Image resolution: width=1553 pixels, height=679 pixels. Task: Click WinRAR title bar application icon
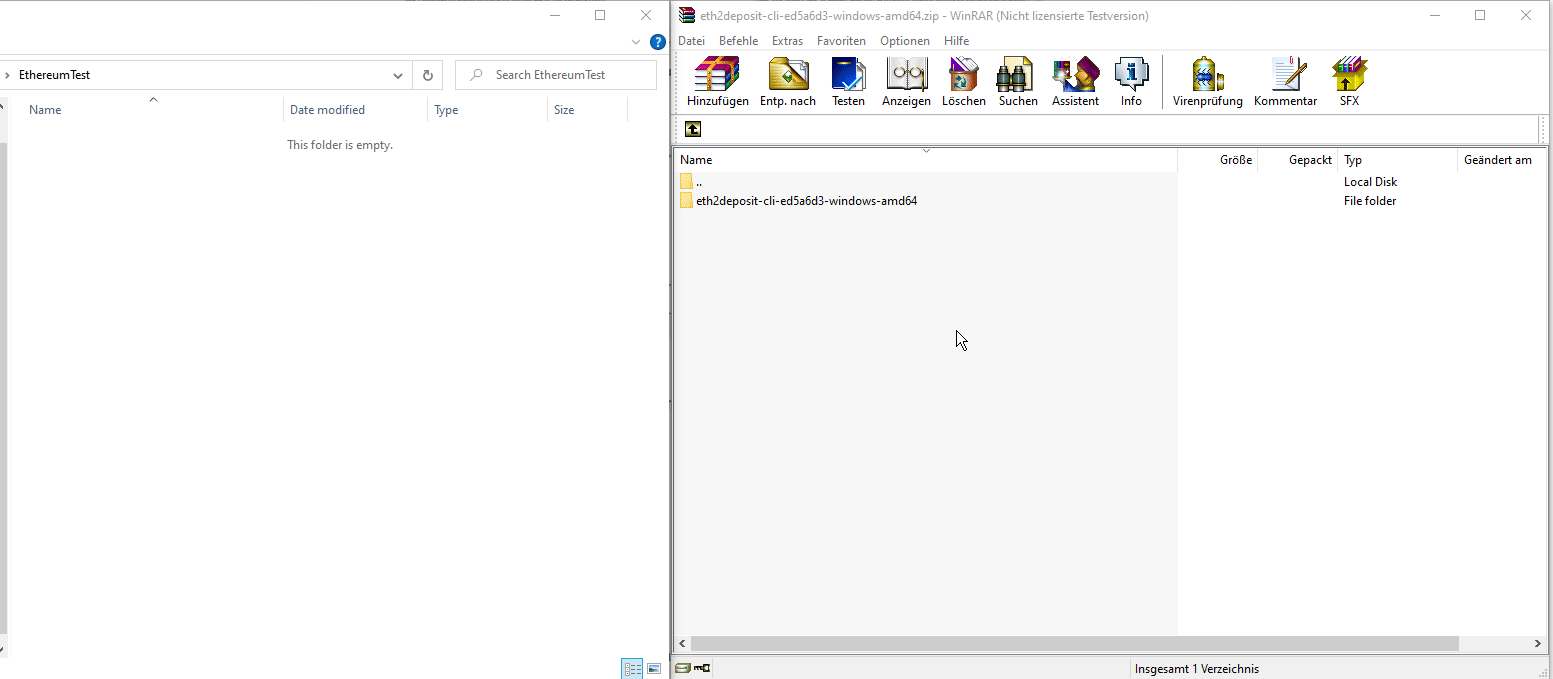pyautogui.click(x=687, y=15)
